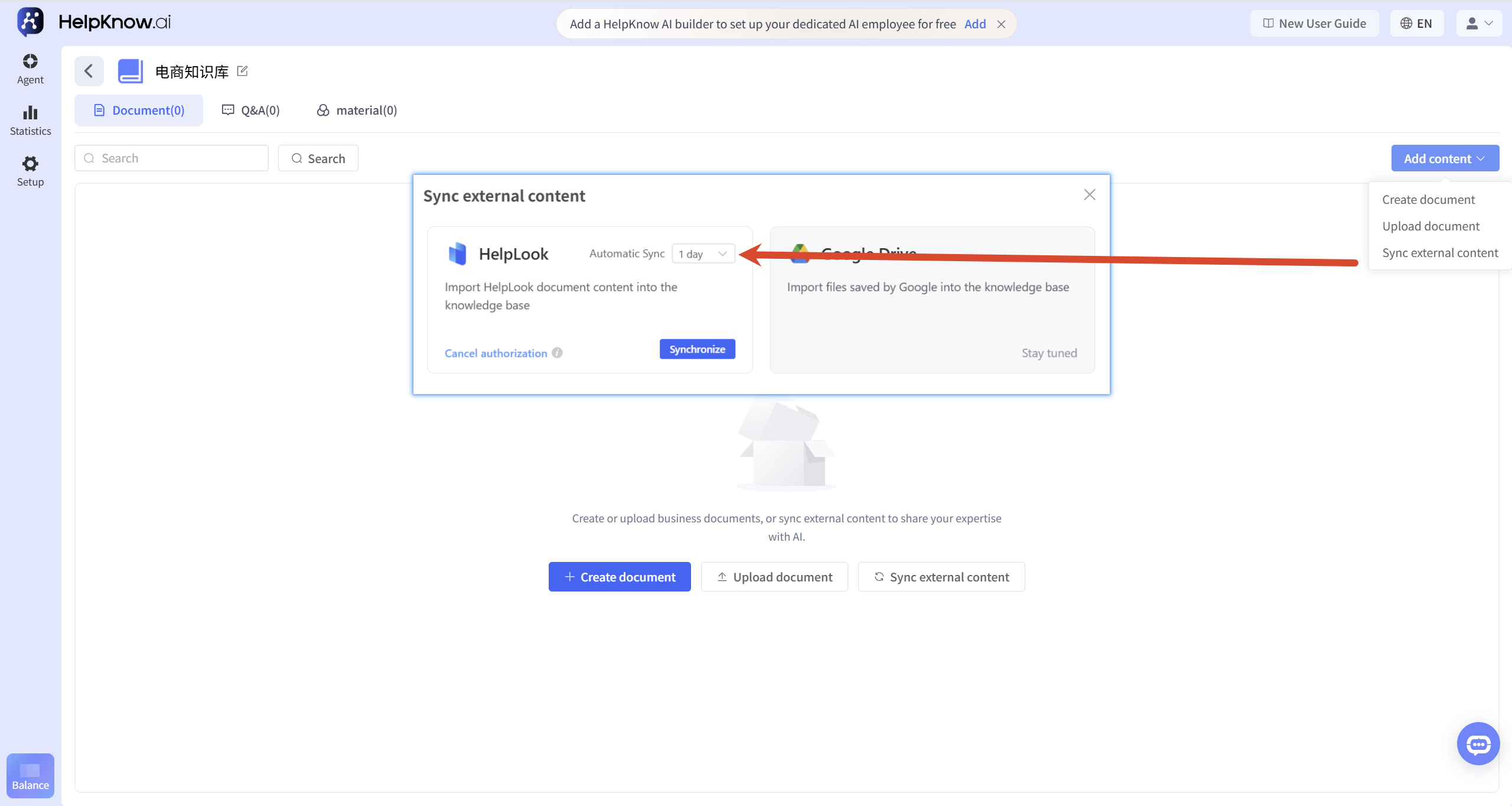Open the EN language selector
This screenshot has height=806, width=1512.
[x=1416, y=24]
